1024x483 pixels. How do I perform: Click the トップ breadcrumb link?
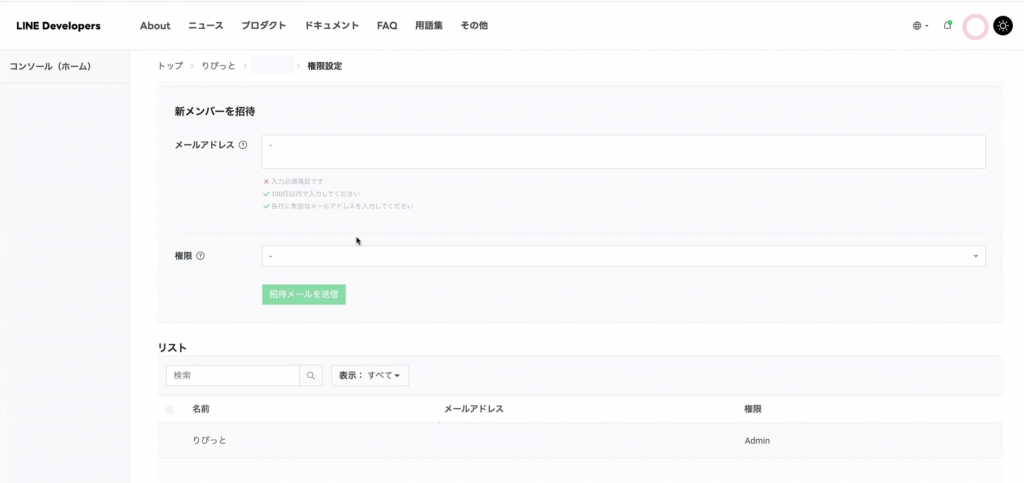(170, 66)
